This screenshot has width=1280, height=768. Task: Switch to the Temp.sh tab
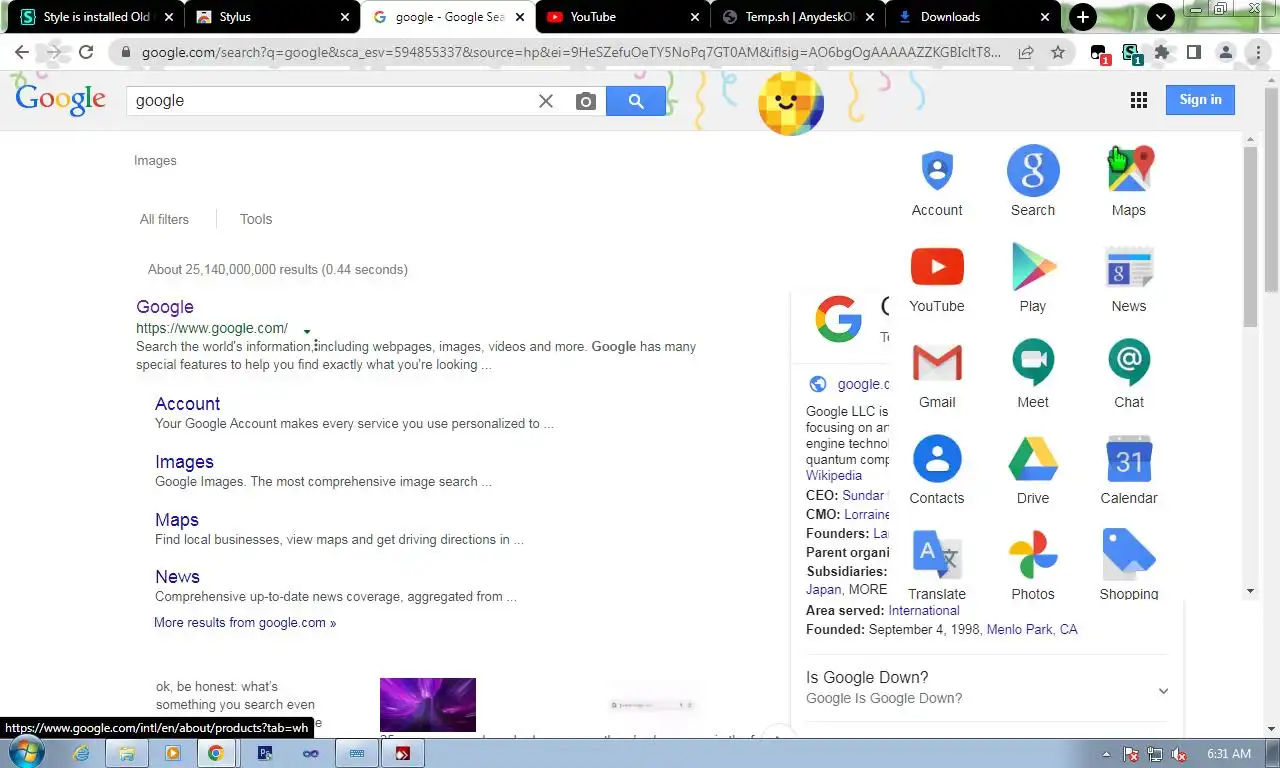(x=798, y=17)
